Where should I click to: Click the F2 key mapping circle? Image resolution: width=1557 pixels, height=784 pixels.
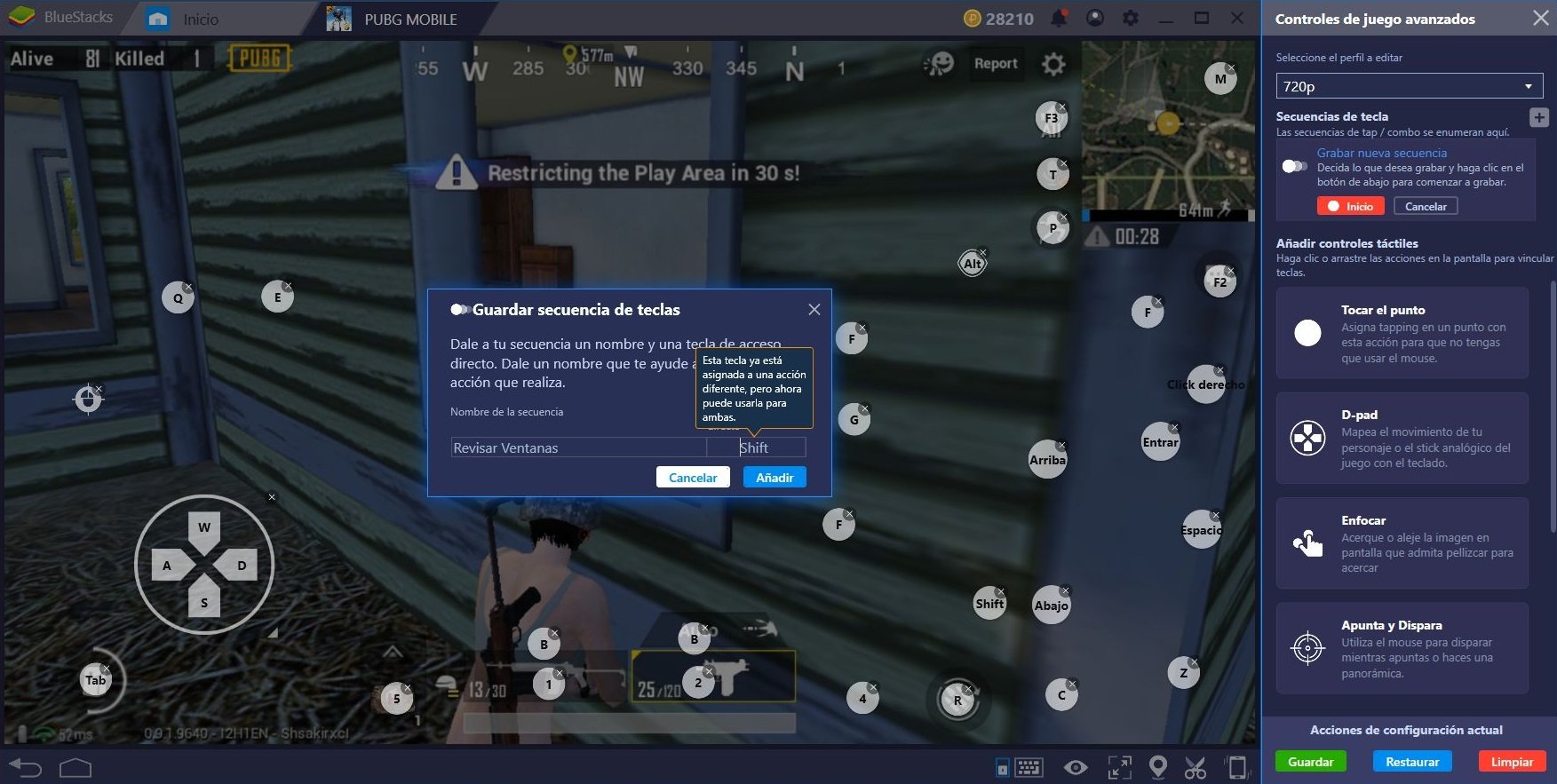[x=1219, y=282]
